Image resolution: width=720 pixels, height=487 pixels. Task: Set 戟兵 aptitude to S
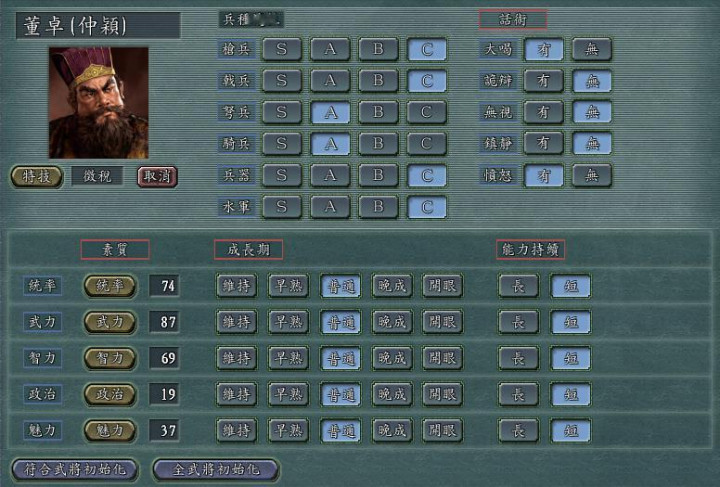[x=282, y=81]
